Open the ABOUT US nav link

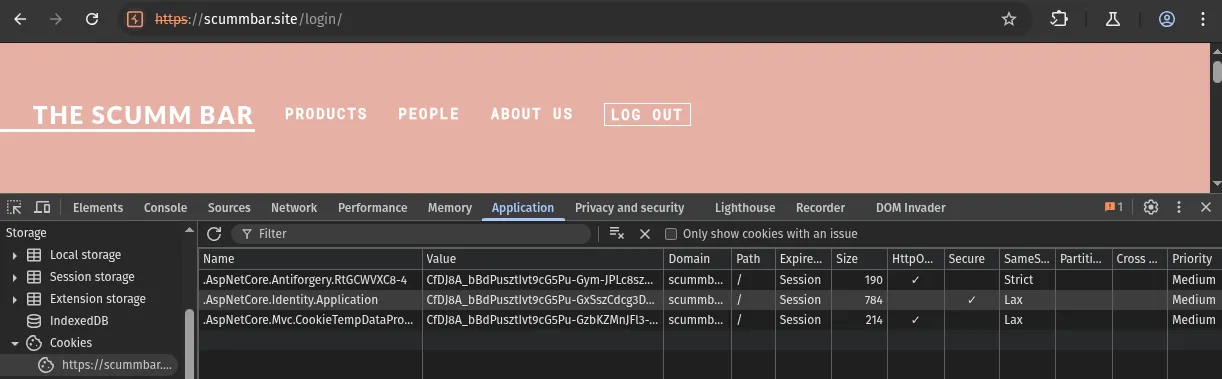tap(532, 114)
